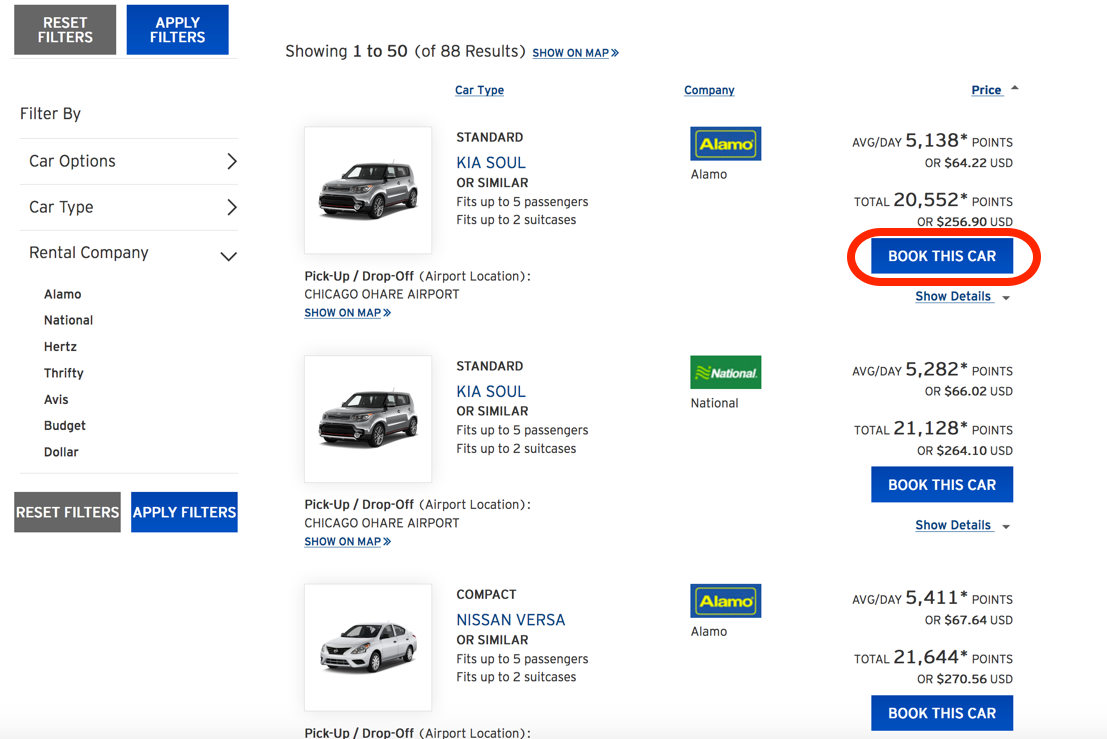Viewport: 1107px width, 739px height.
Task: Click the top Apply Filters button
Action: coord(177,30)
